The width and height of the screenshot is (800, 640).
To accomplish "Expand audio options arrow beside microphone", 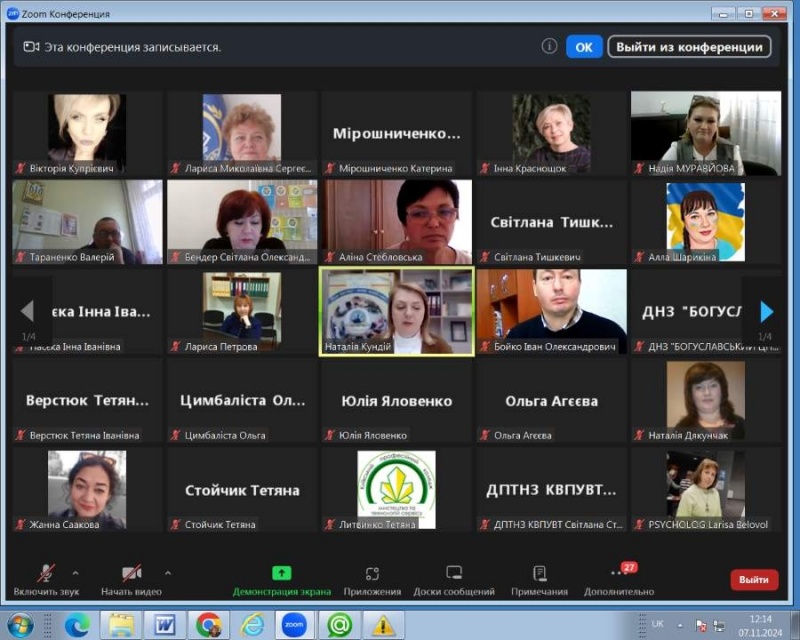I will 76,573.
